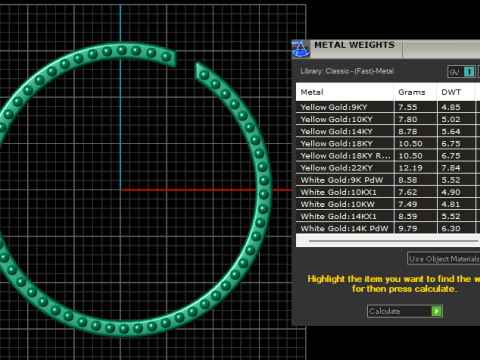Screen dimensions: 480x360
Task: Click the 4.85 DWT value
Action: [x=451, y=107]
